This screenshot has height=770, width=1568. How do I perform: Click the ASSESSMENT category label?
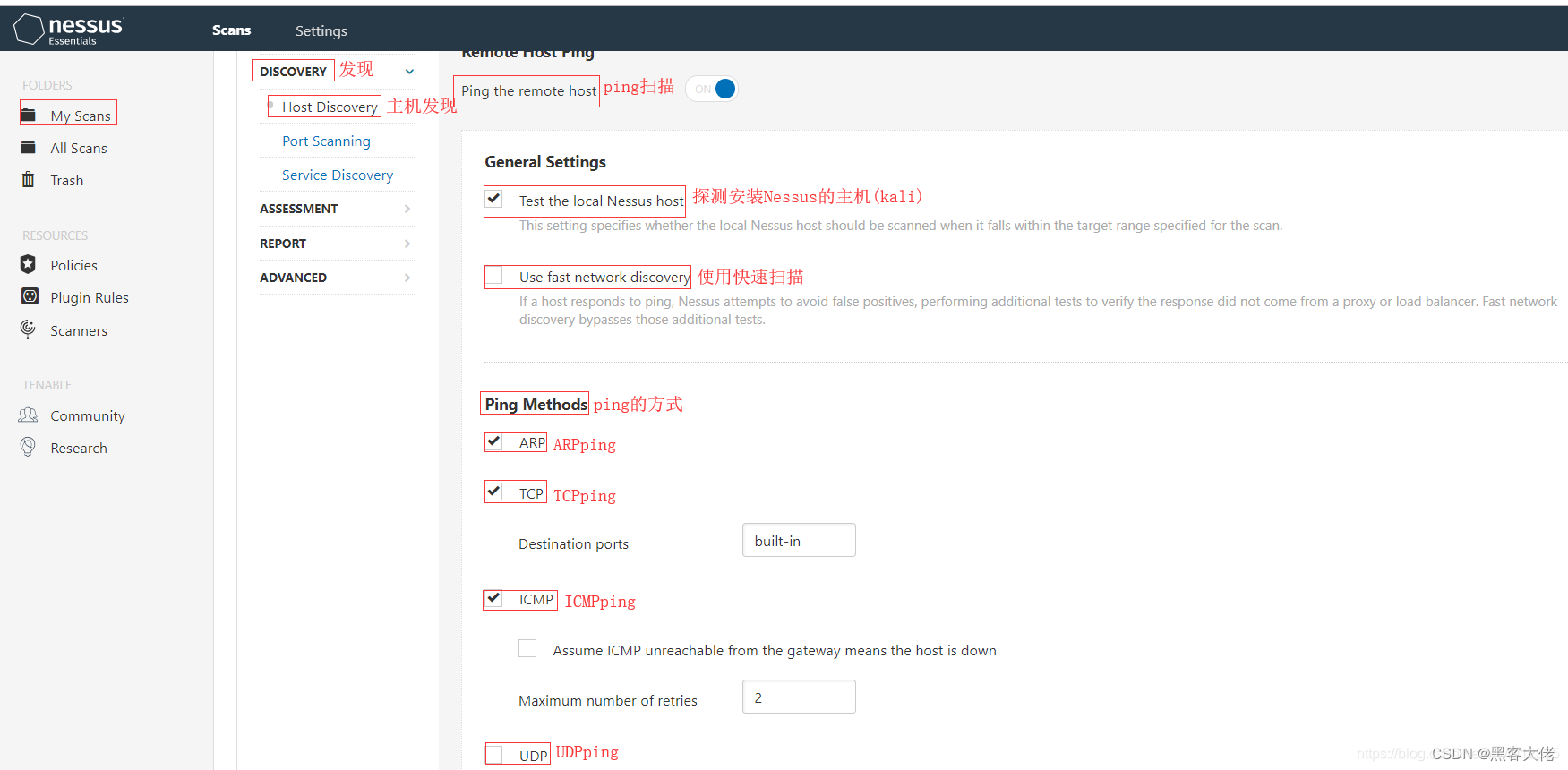tap(299, 209)
